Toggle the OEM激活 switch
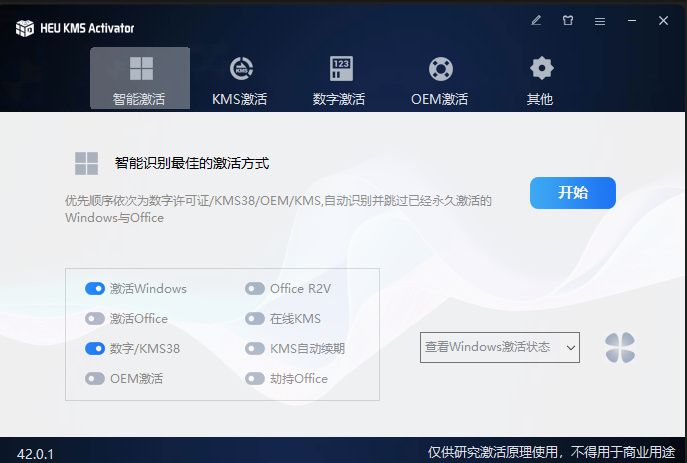This screenshot has height=463, width=687. point(95,378)
